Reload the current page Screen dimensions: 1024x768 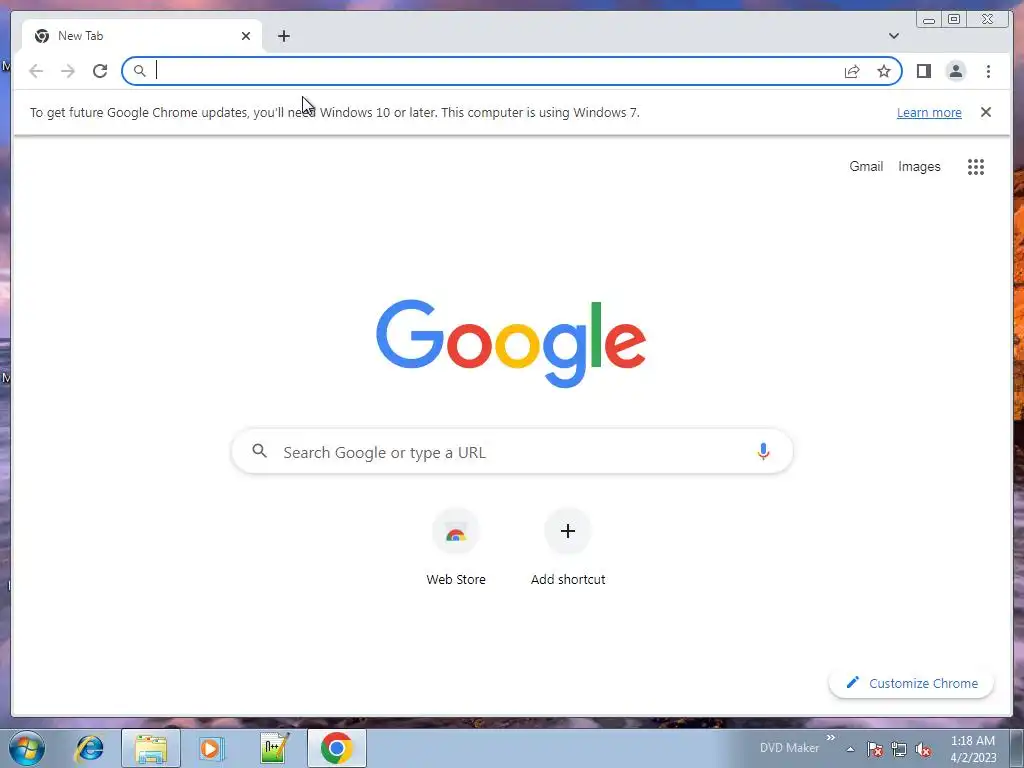coord(100,71)
